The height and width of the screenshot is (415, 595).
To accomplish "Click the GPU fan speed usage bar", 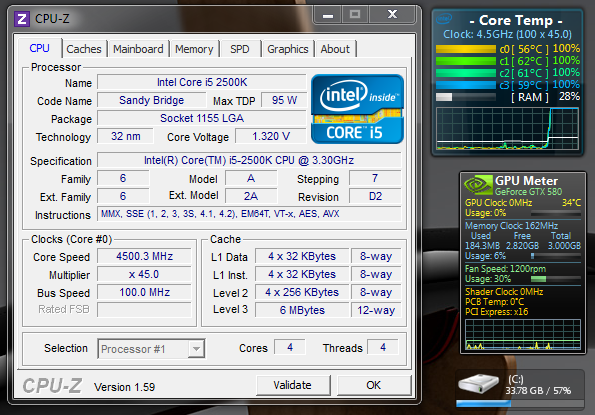I will 555,280.
